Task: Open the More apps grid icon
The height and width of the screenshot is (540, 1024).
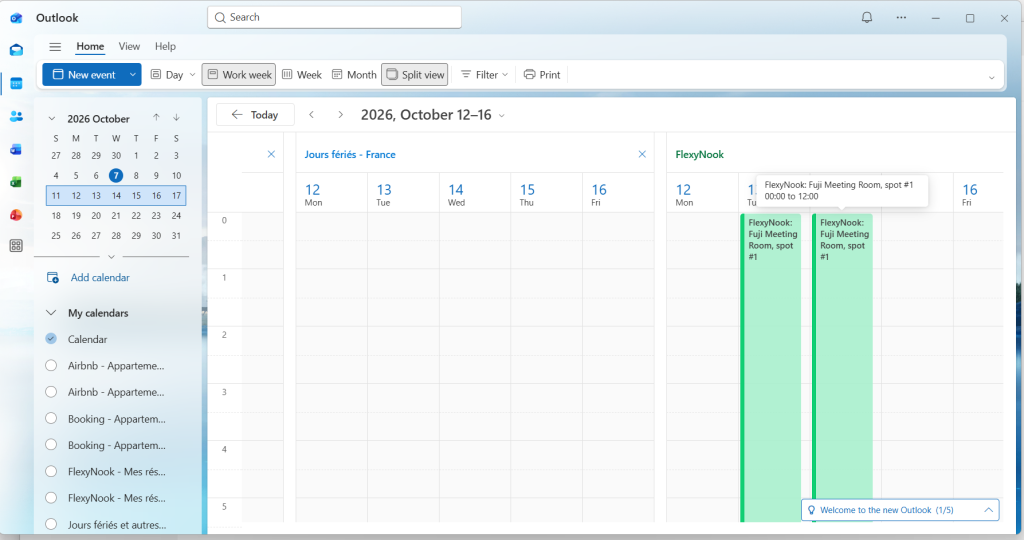Action: [16, 246]
